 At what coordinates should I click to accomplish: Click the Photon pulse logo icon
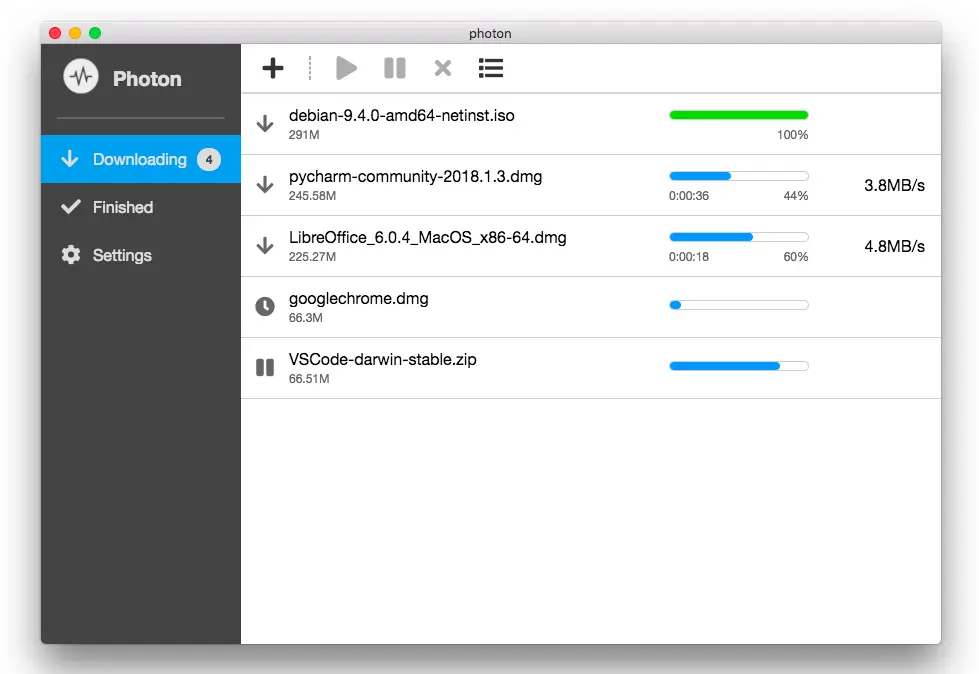81,77
